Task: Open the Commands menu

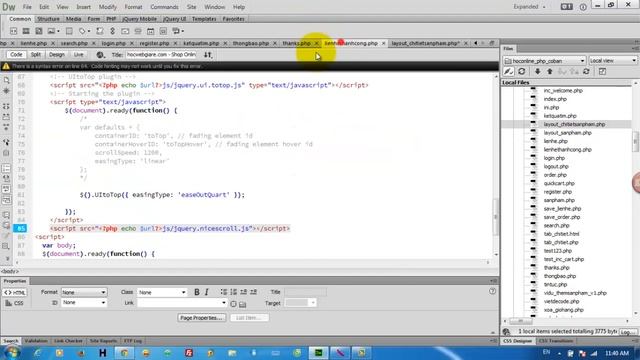Action: 164,7
